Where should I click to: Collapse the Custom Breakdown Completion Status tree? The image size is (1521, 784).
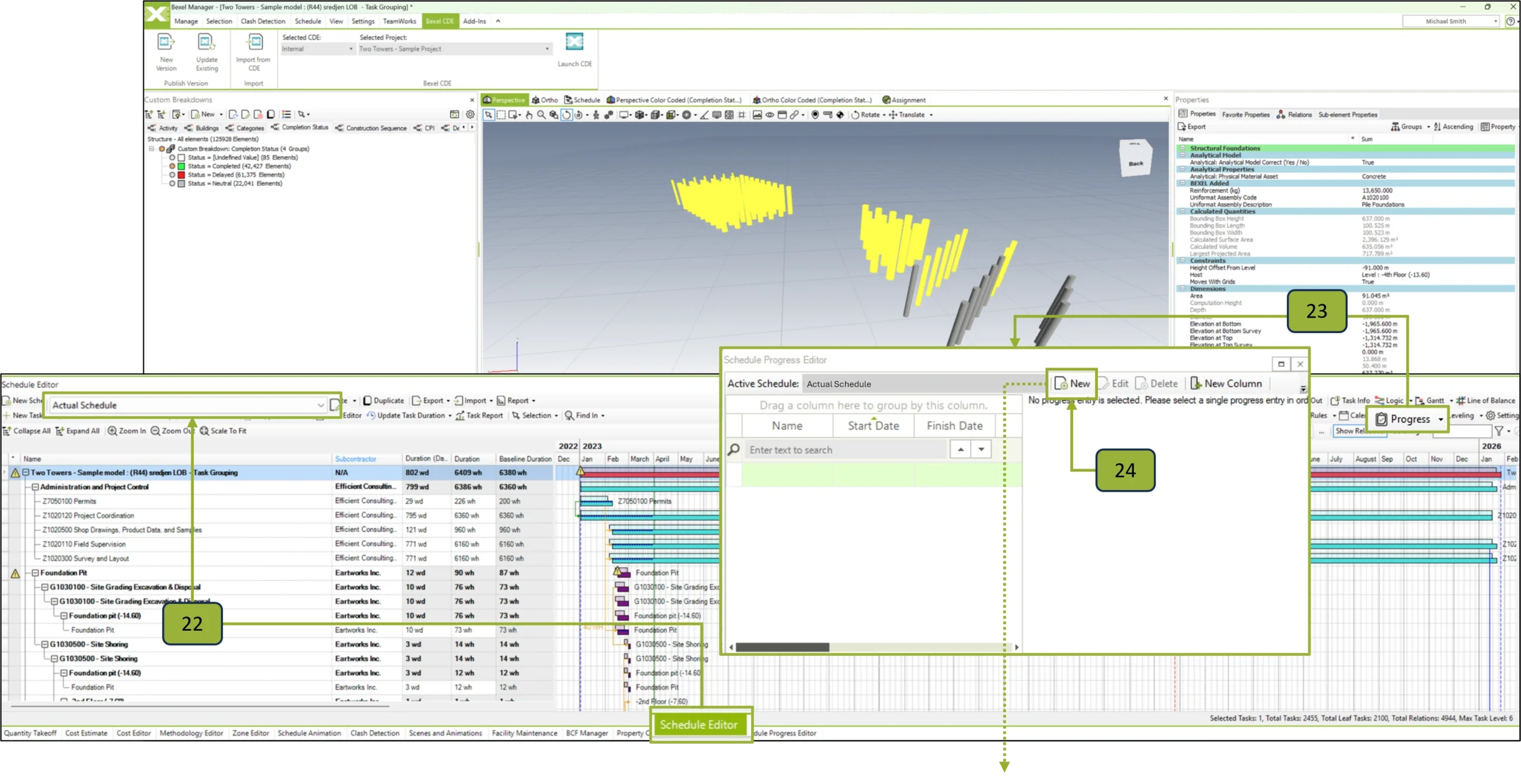tap(152, 148)
